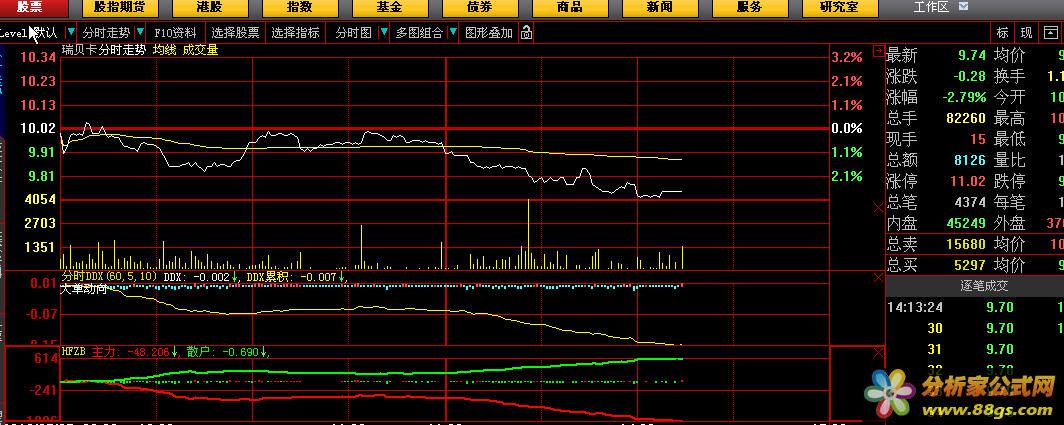This screenshot has width=1064, height=425.
Task: Click the 涨幅 value -2.79%
Action: (964, 98)
